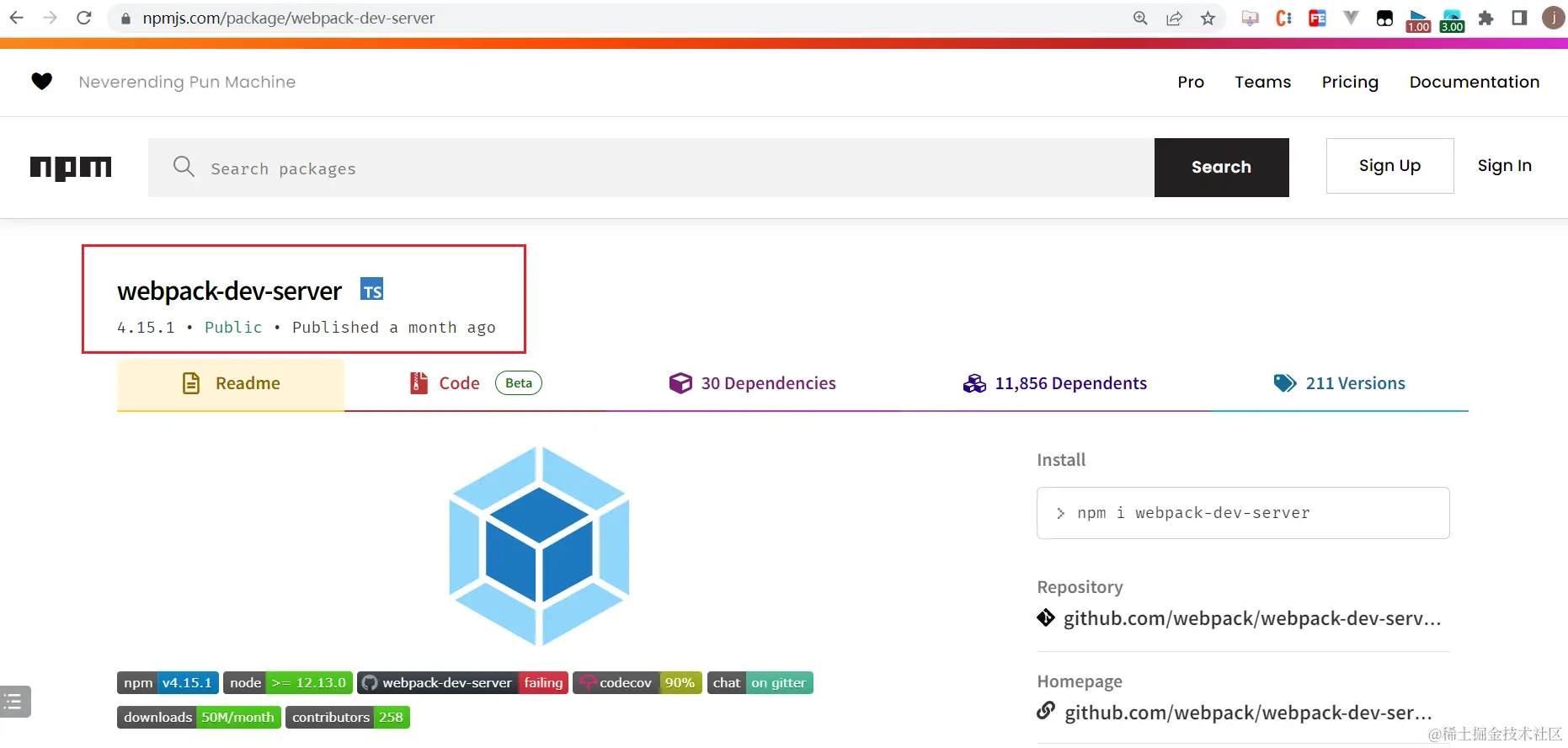Image resolution: width=1568 pixels, height=748 pixels.
Task: Select the 211 Versions tab
Action: [x=1339, y=383]
